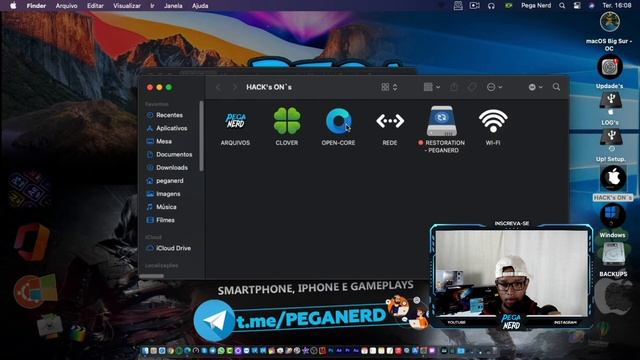Open the ARQUIVOS Pega Nerd folder icon

(236, 121)
